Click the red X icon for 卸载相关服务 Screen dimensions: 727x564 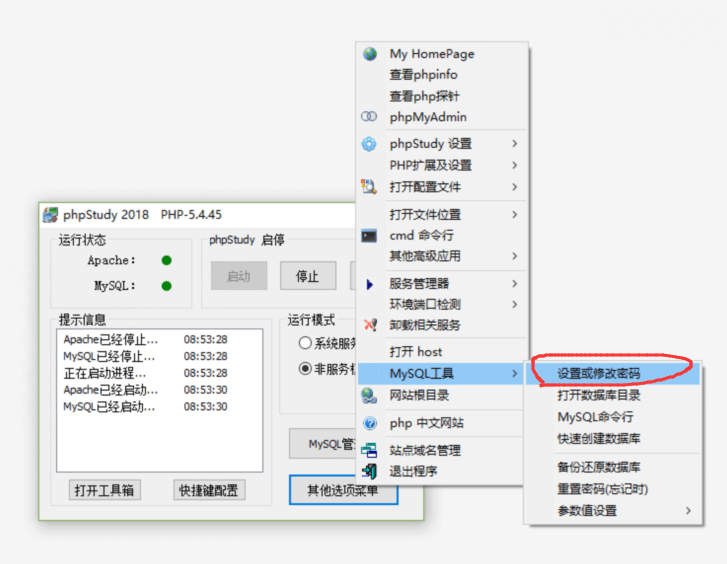click(x=370, y=325)
